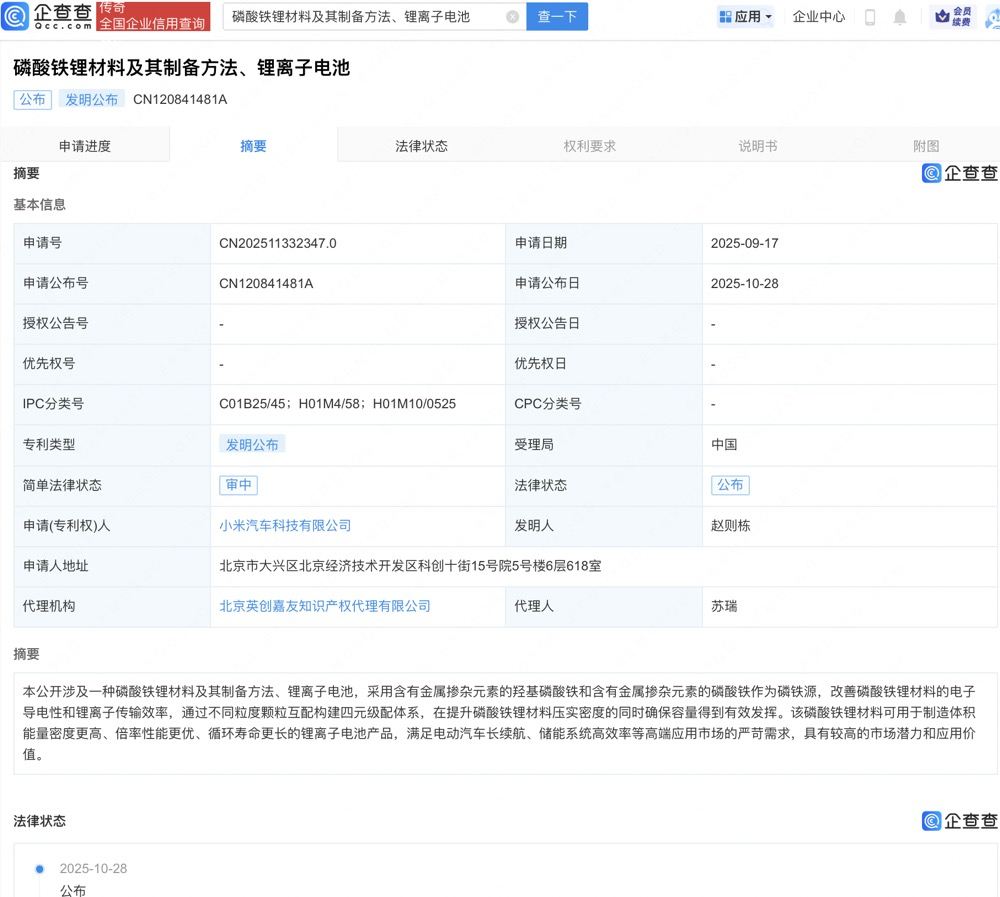
Task: Open 北京英创嘉友知识产权代理有限公司 agency link
Action: 325,606
